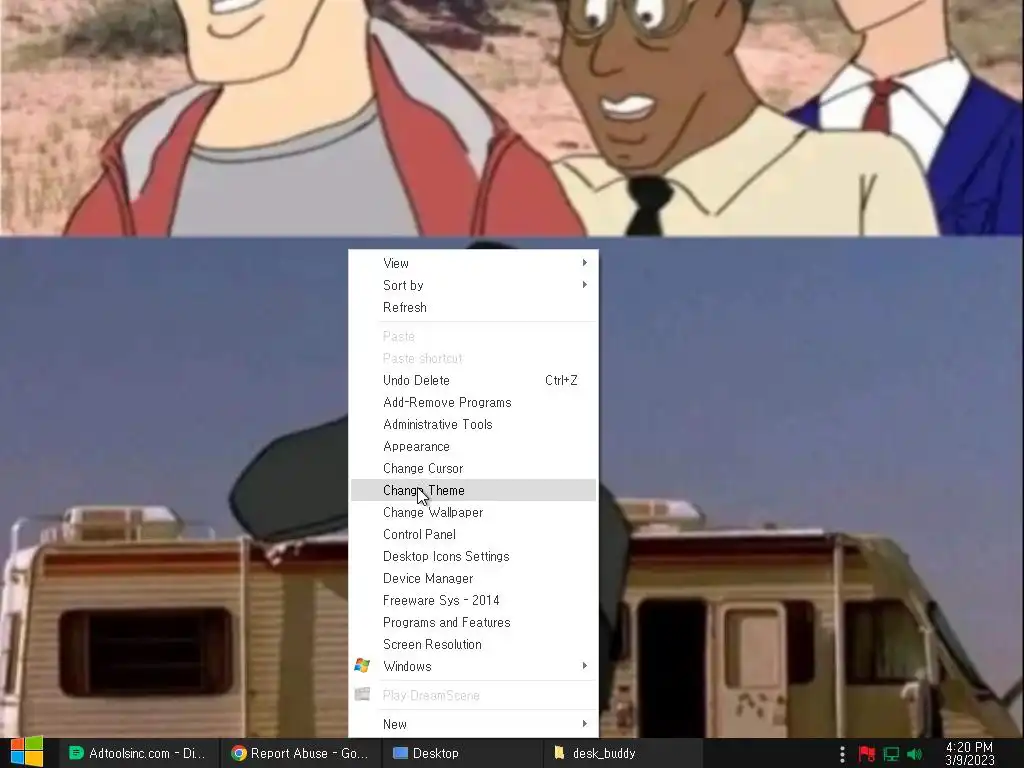Open the network monitor tray icon

pyautogui.click(x=891, y=754)
